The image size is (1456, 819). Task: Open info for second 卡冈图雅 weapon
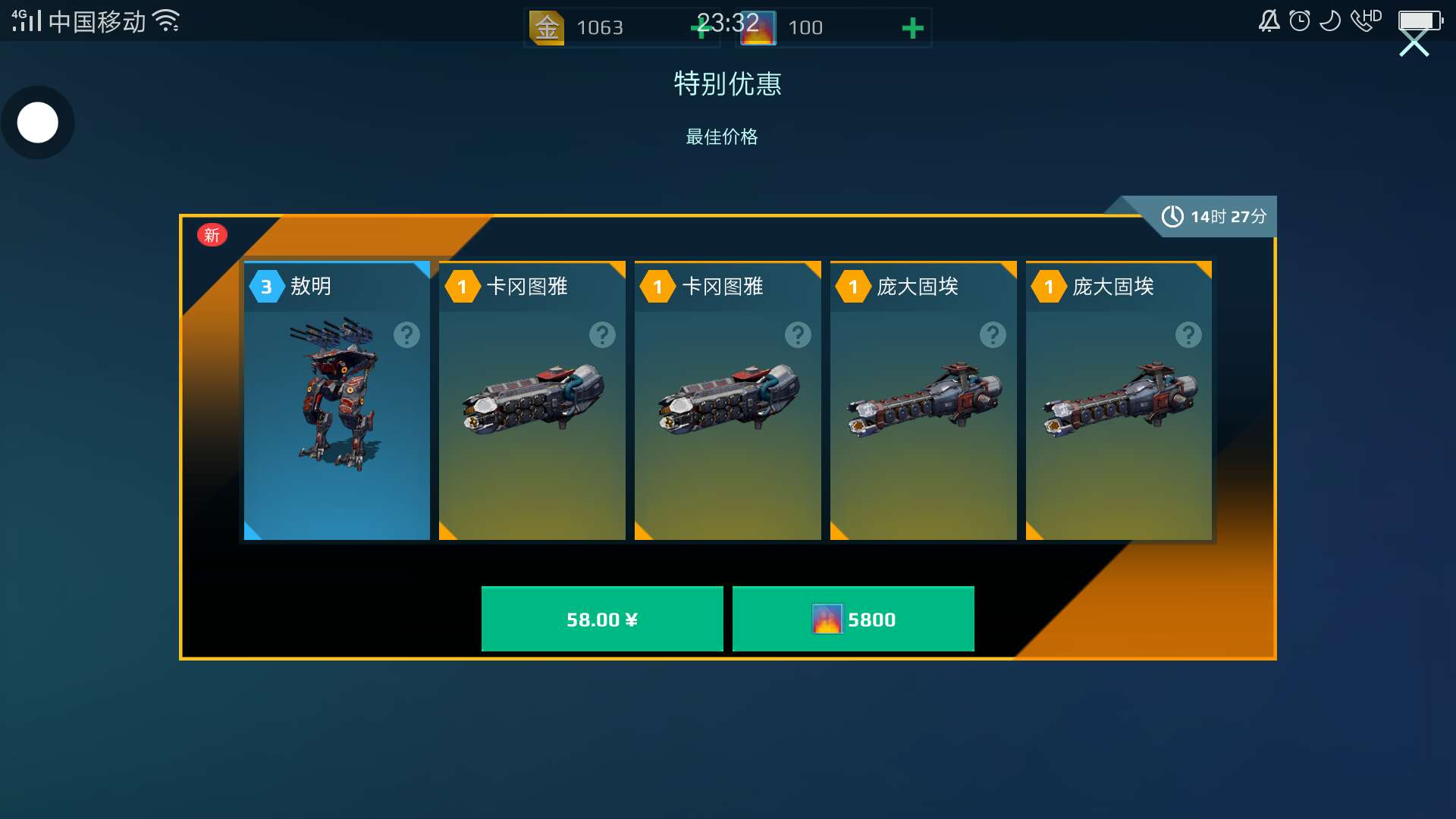pyautogui.click(x=798, y=334)
